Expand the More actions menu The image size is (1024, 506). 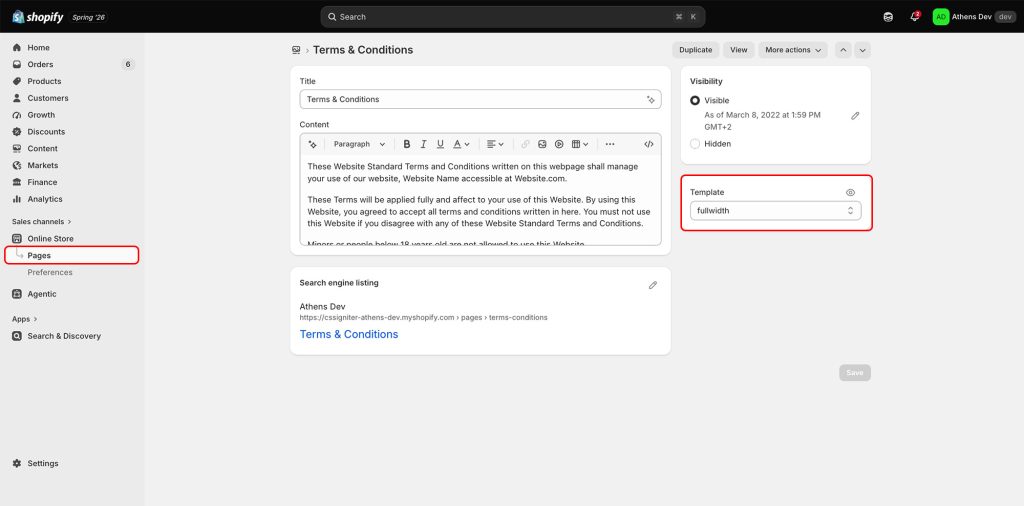(793, 50)
